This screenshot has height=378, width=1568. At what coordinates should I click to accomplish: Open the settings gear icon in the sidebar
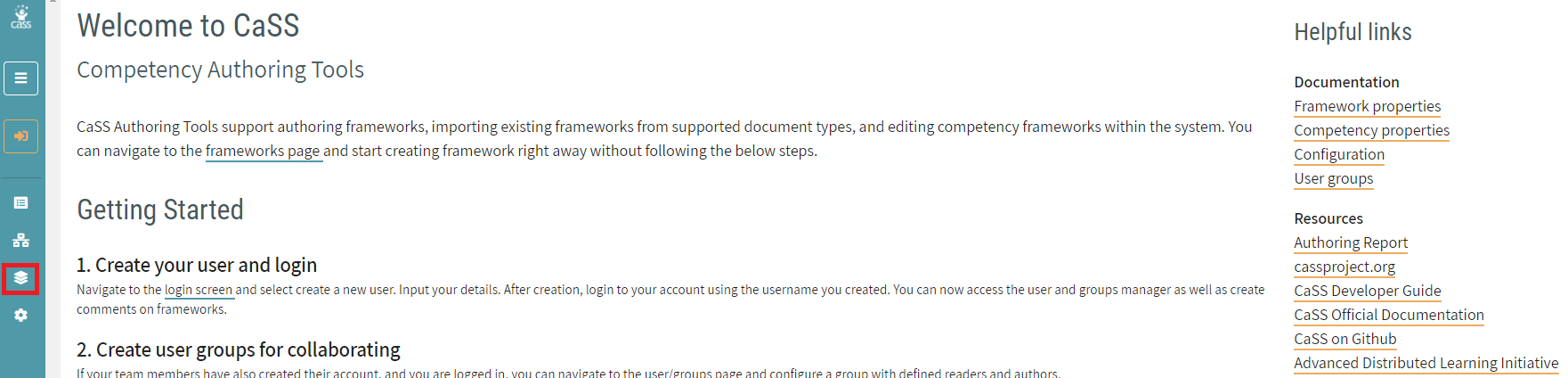click(x=21, y=316)
